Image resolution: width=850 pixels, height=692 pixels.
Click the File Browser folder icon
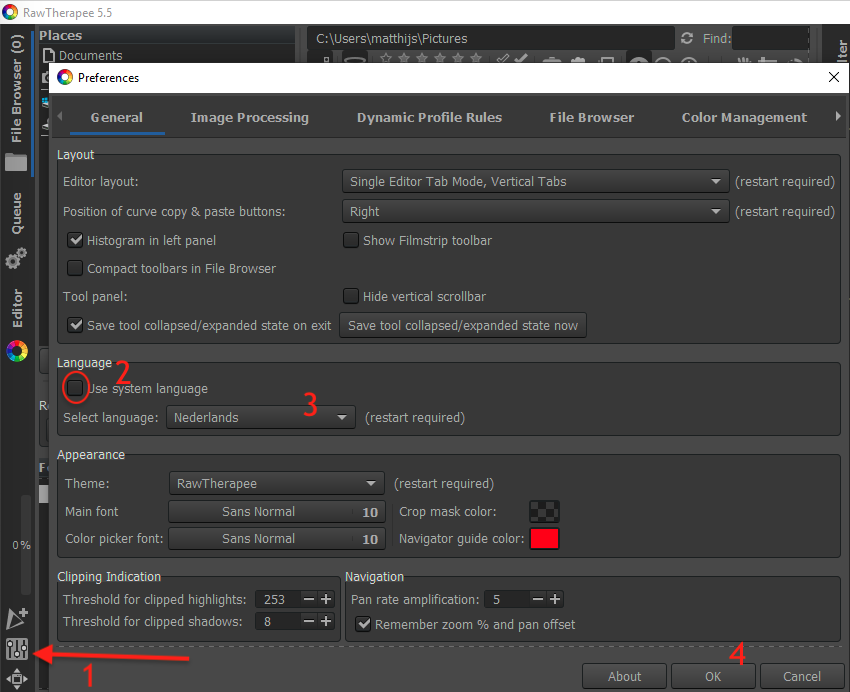(16, 162)
